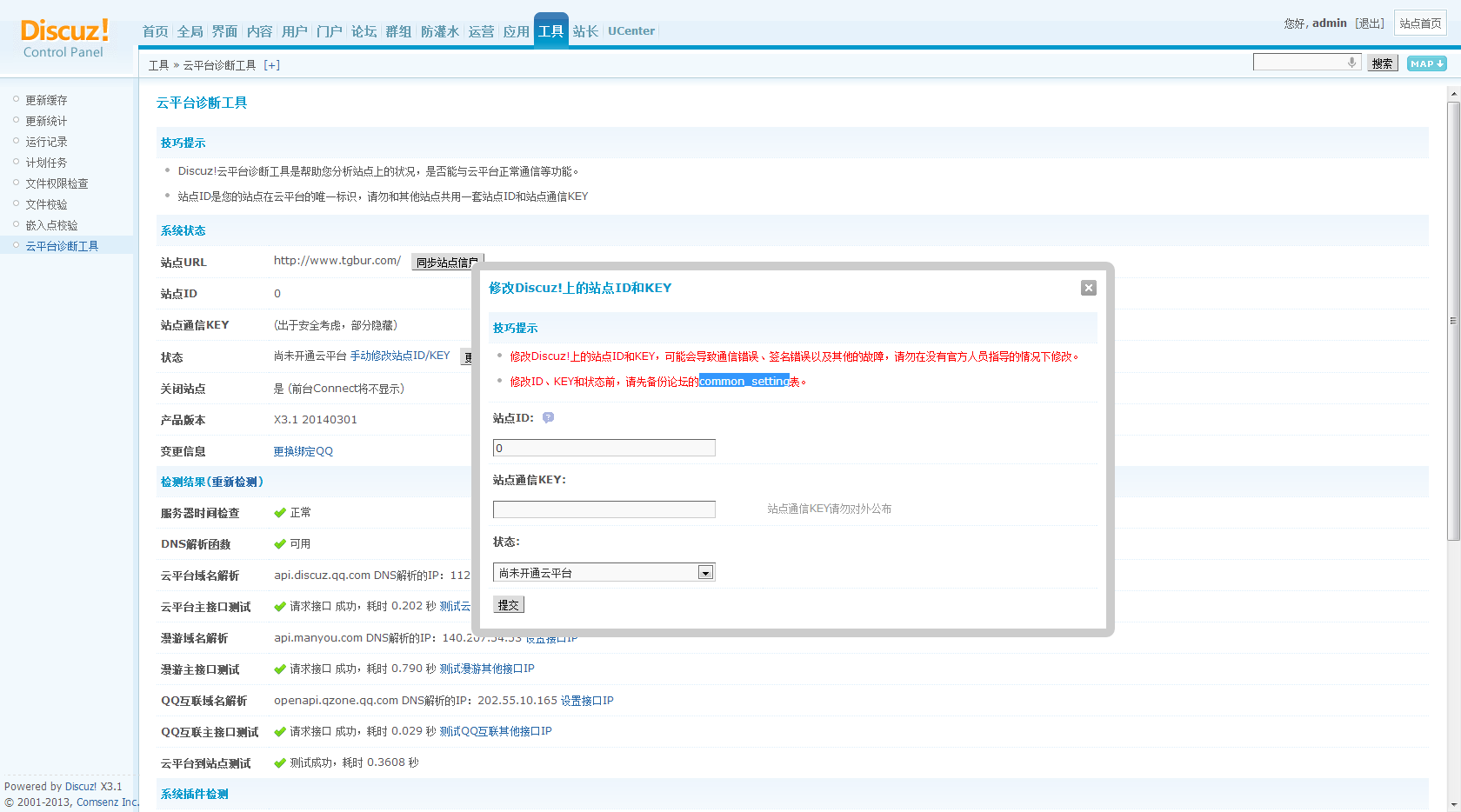Open the 状态 dropdown arrow in dialog
The height and width of the screenshot is (812, 1461).
[705, 572]
